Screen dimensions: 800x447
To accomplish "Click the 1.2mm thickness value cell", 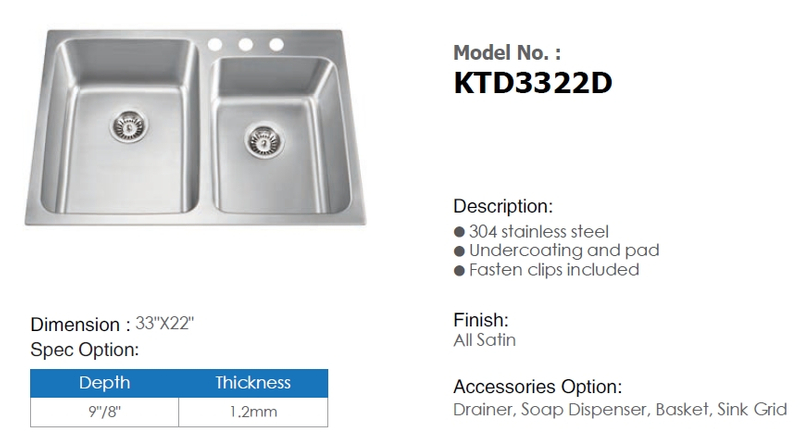I will tap(253, 412).
